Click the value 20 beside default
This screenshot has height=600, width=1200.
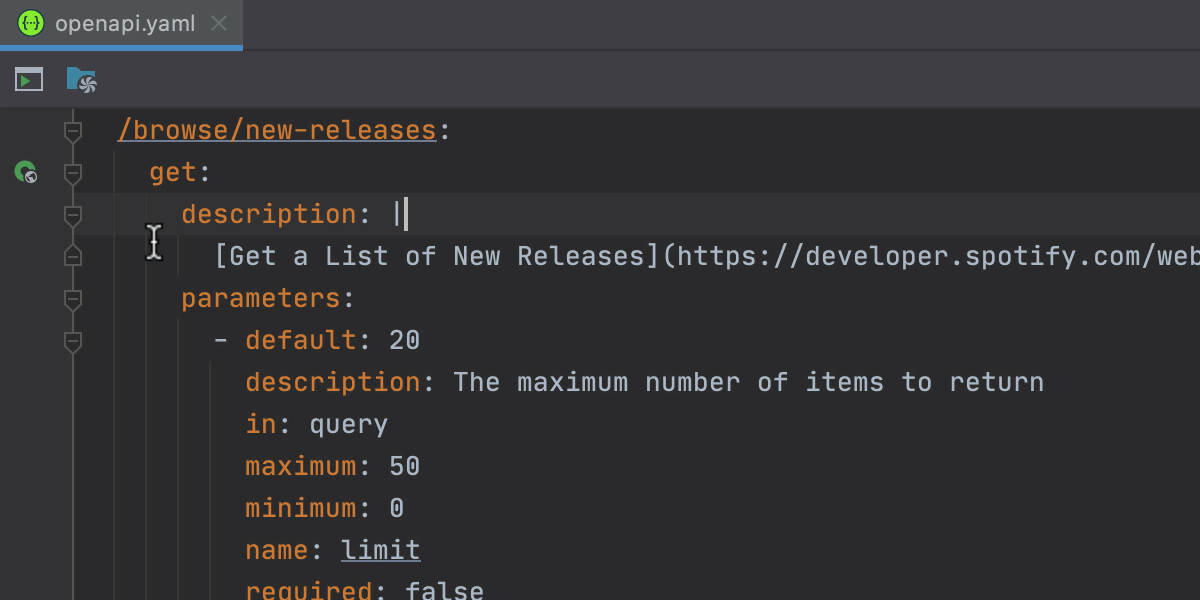404,339
